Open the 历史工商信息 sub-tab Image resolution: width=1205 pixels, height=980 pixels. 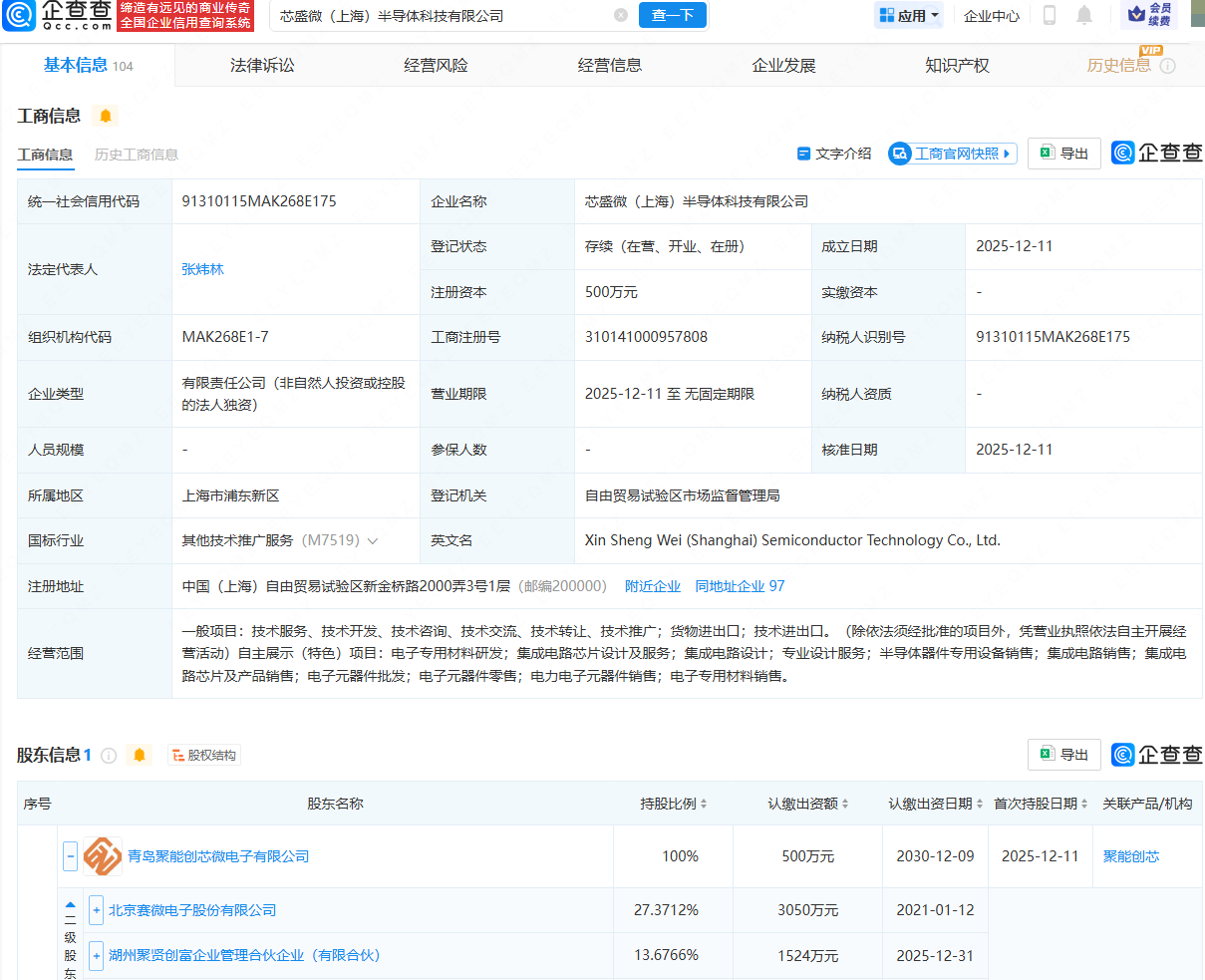point(137,155)
